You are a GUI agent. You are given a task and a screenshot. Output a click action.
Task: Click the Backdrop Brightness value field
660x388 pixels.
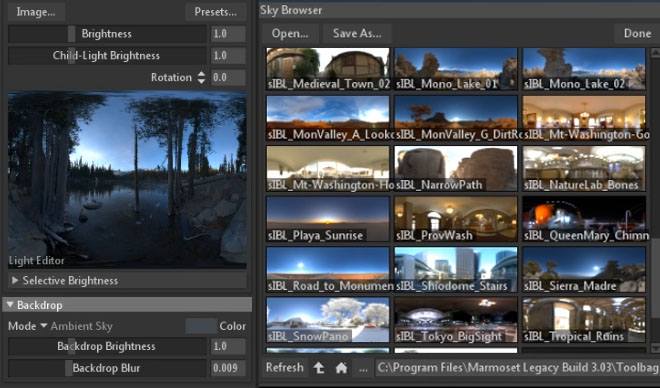pos(228,346)
